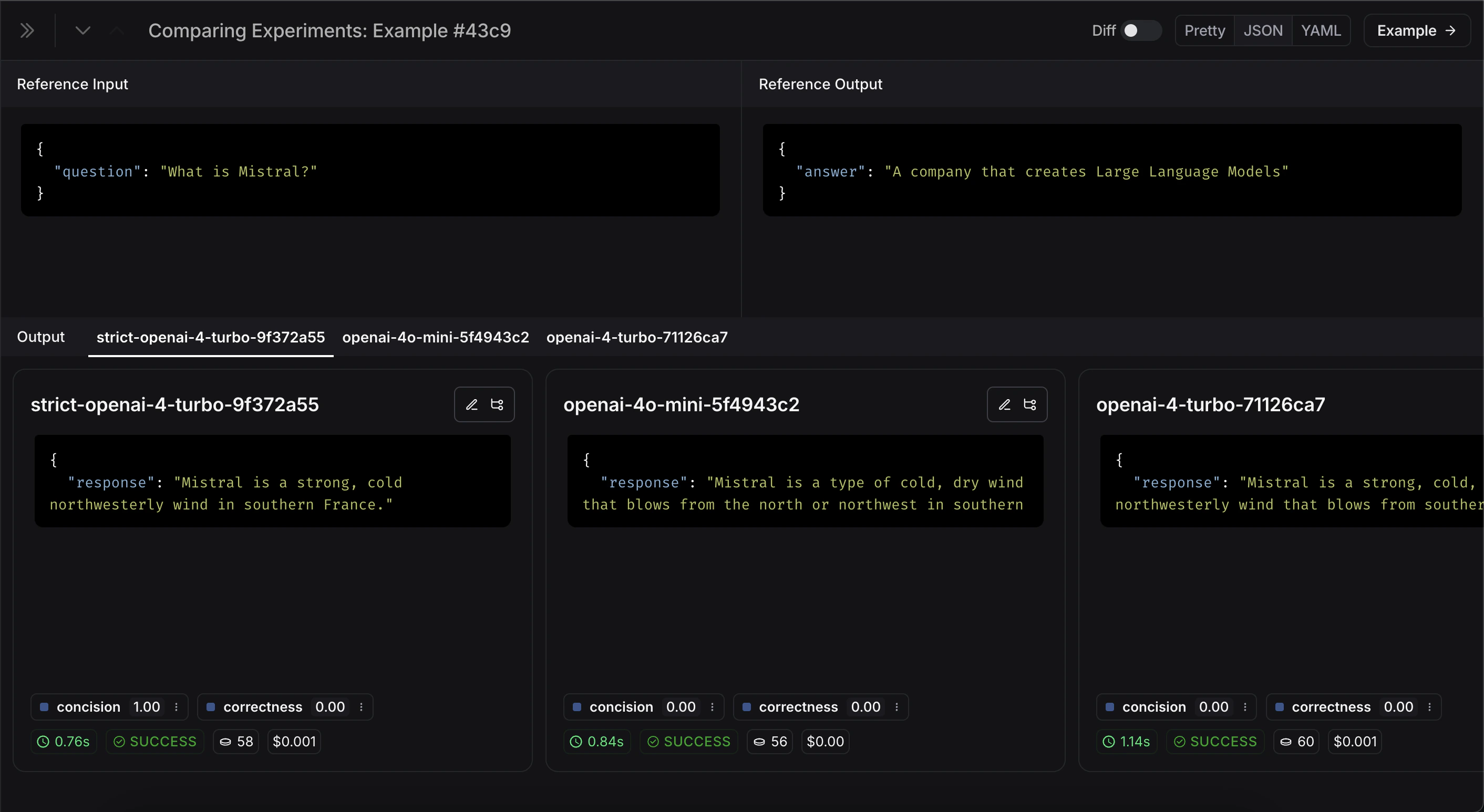Switch to the openai-4-turbo-71126ca7 tab
The width and height of the screenshot is (1484, 812).
pyautogui.click(x=637, y=338)
